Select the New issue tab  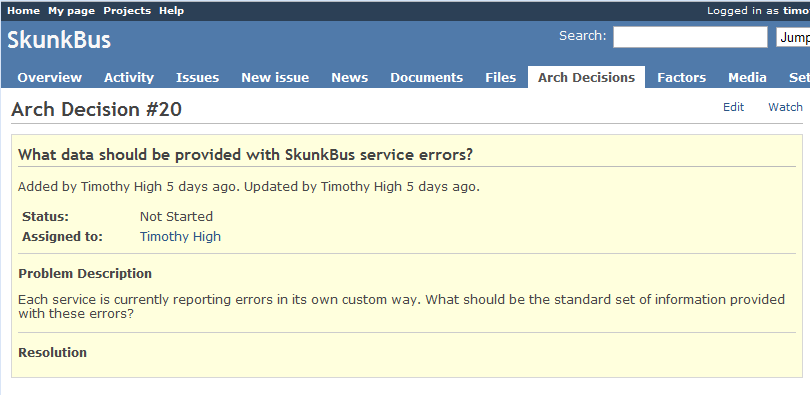pyautogui.click(x=275, y=77)
